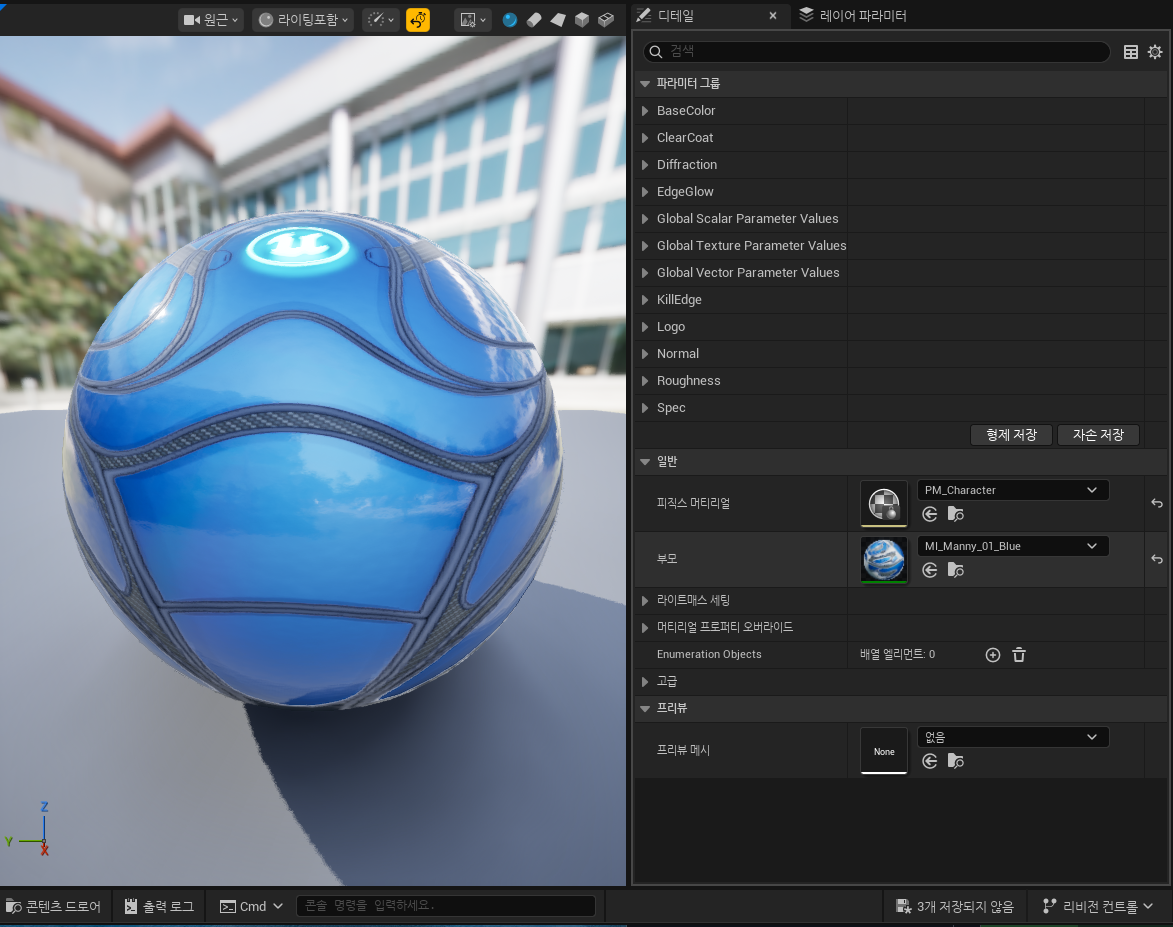Expand Global Vector Parameter Values

pyautogui.click(x=645, y=272)
